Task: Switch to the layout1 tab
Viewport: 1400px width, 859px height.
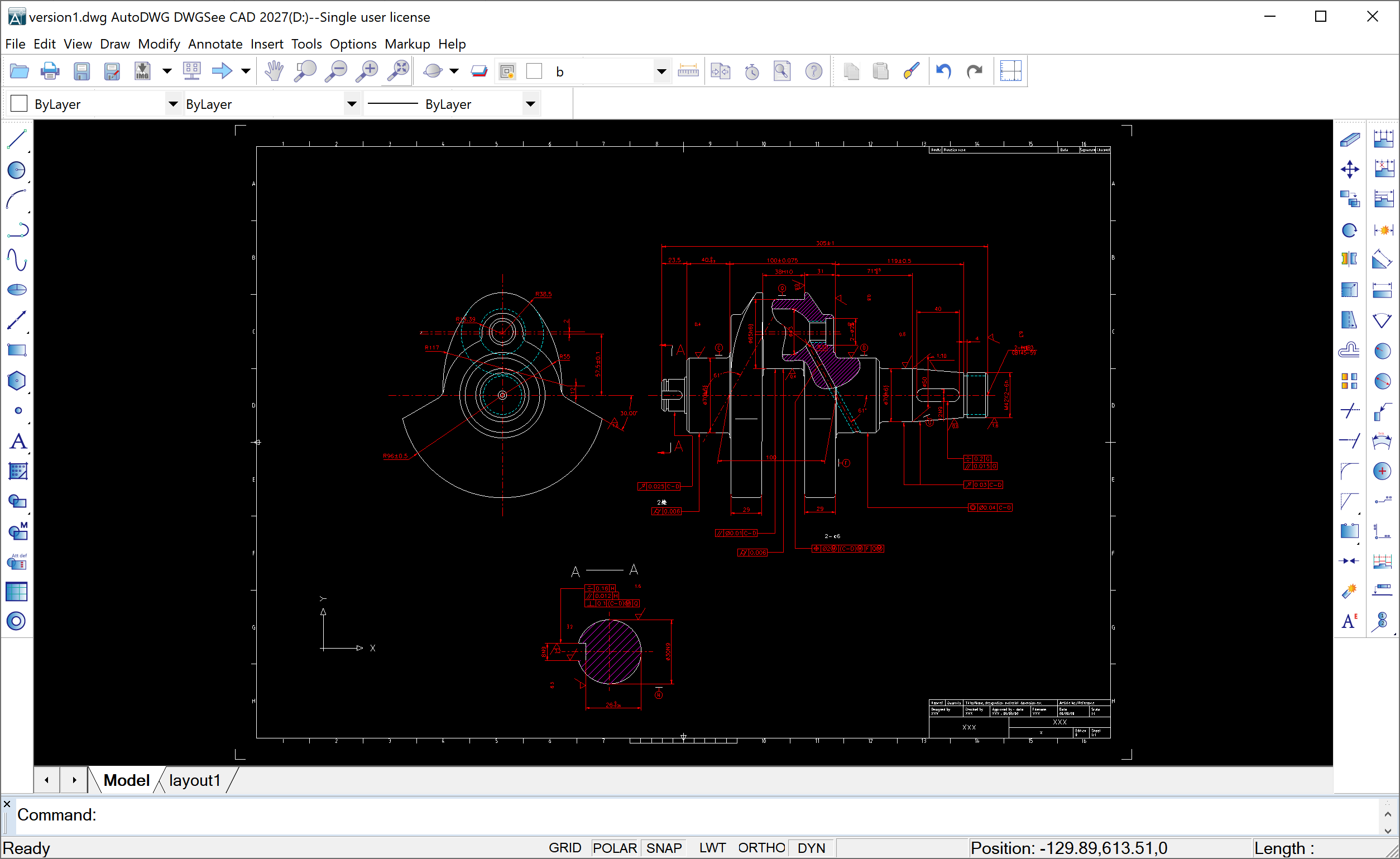Action: pos(194,780)
